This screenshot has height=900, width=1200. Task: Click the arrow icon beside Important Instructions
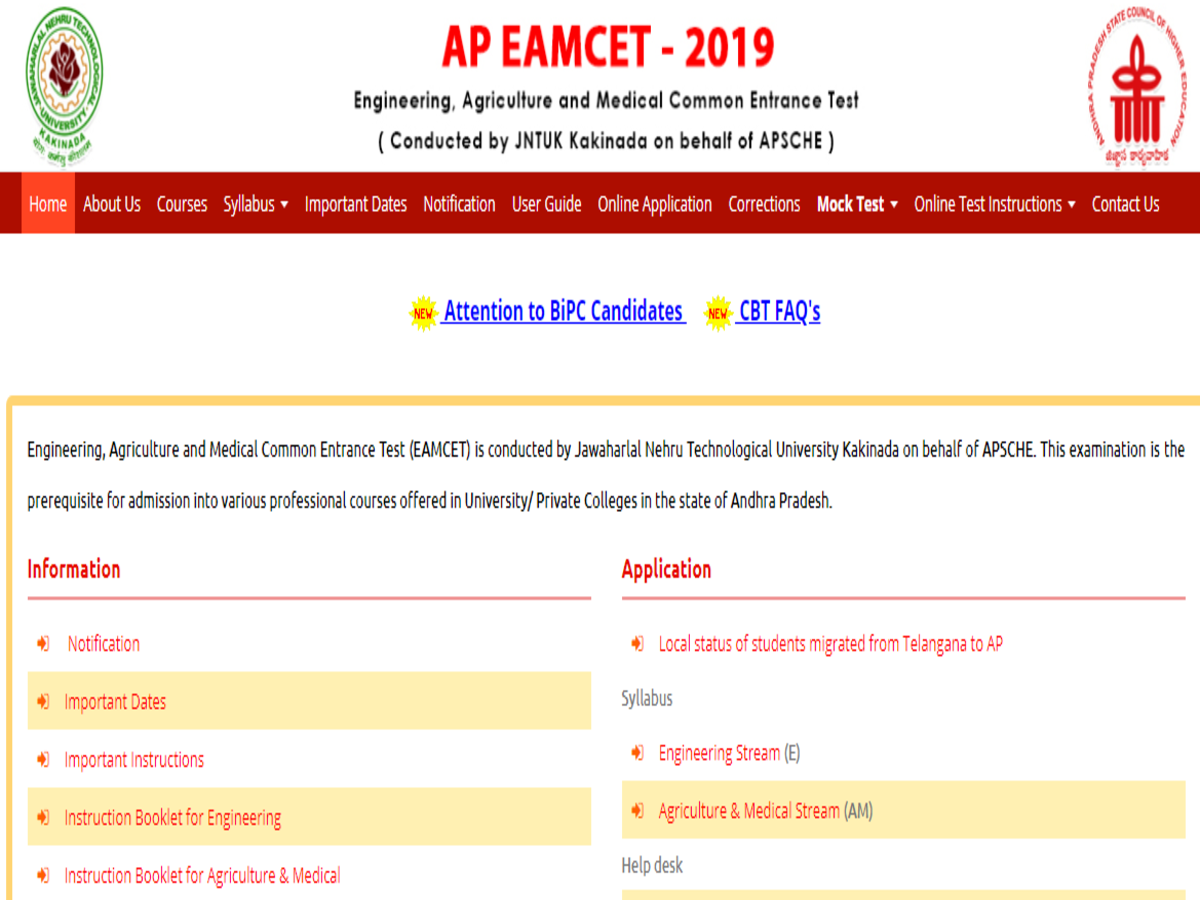pyautogui.click(x=44, y=760)
